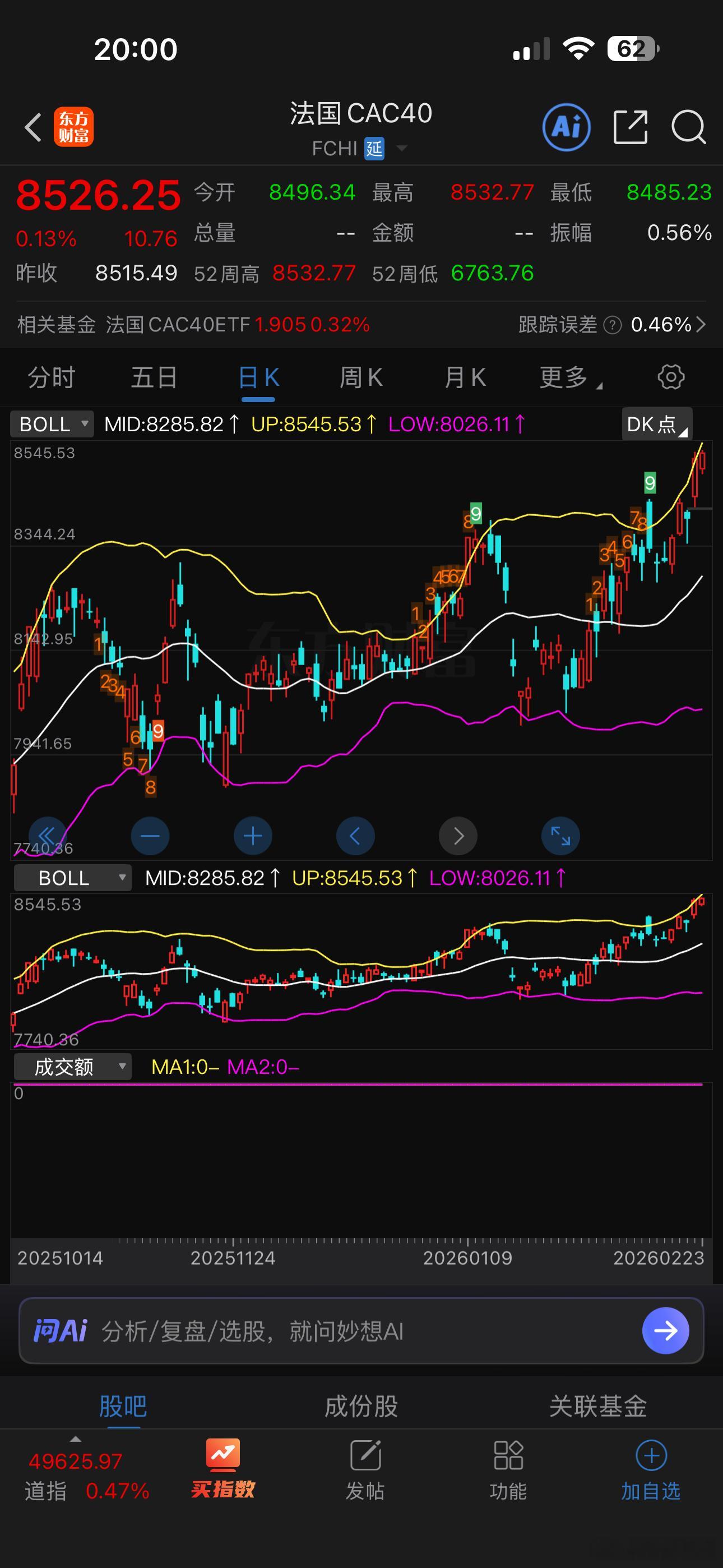
Task: Expand 更多 chart period menu
Action: [570, 377]
